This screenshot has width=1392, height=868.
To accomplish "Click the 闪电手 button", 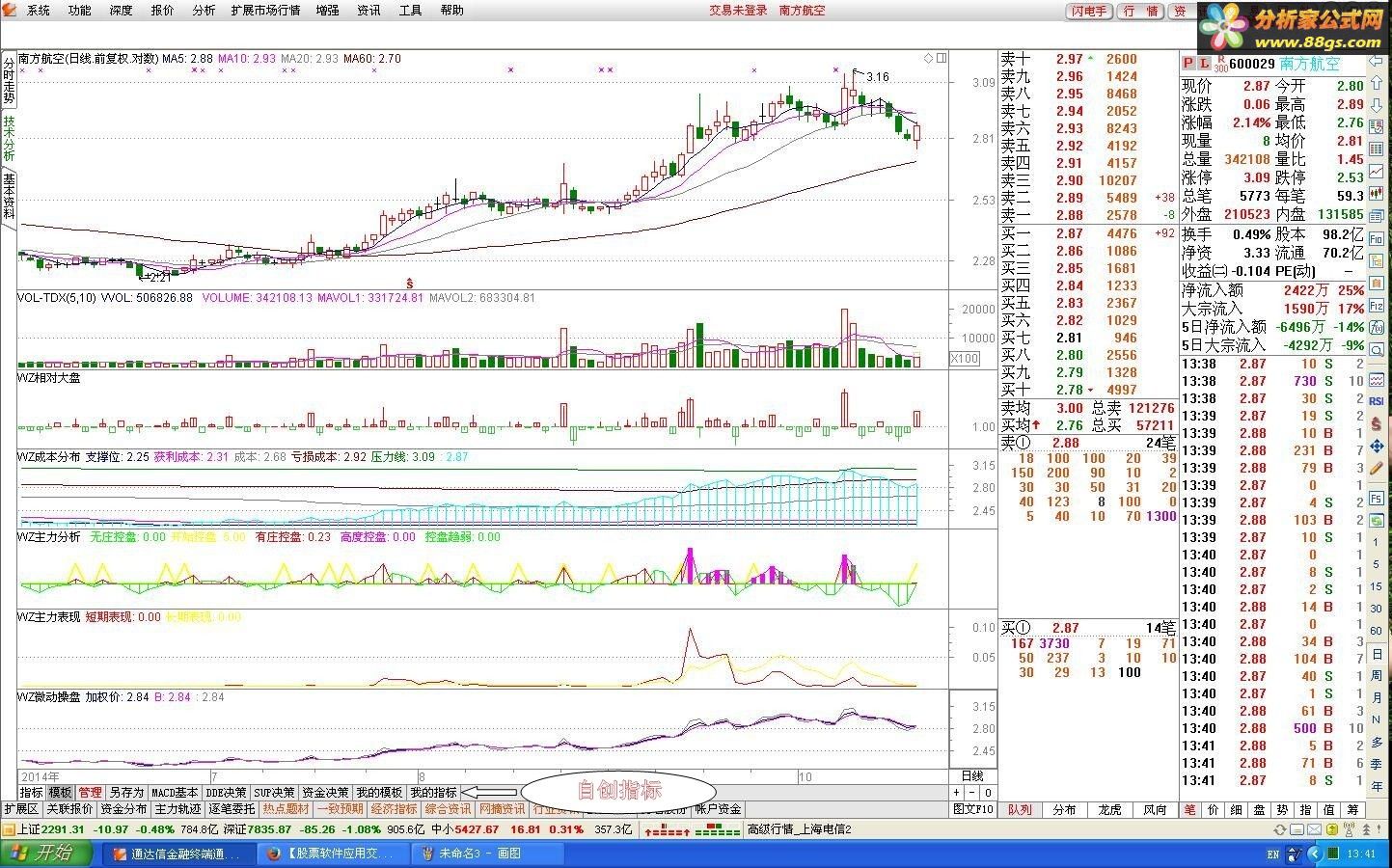I will 1089,11.
